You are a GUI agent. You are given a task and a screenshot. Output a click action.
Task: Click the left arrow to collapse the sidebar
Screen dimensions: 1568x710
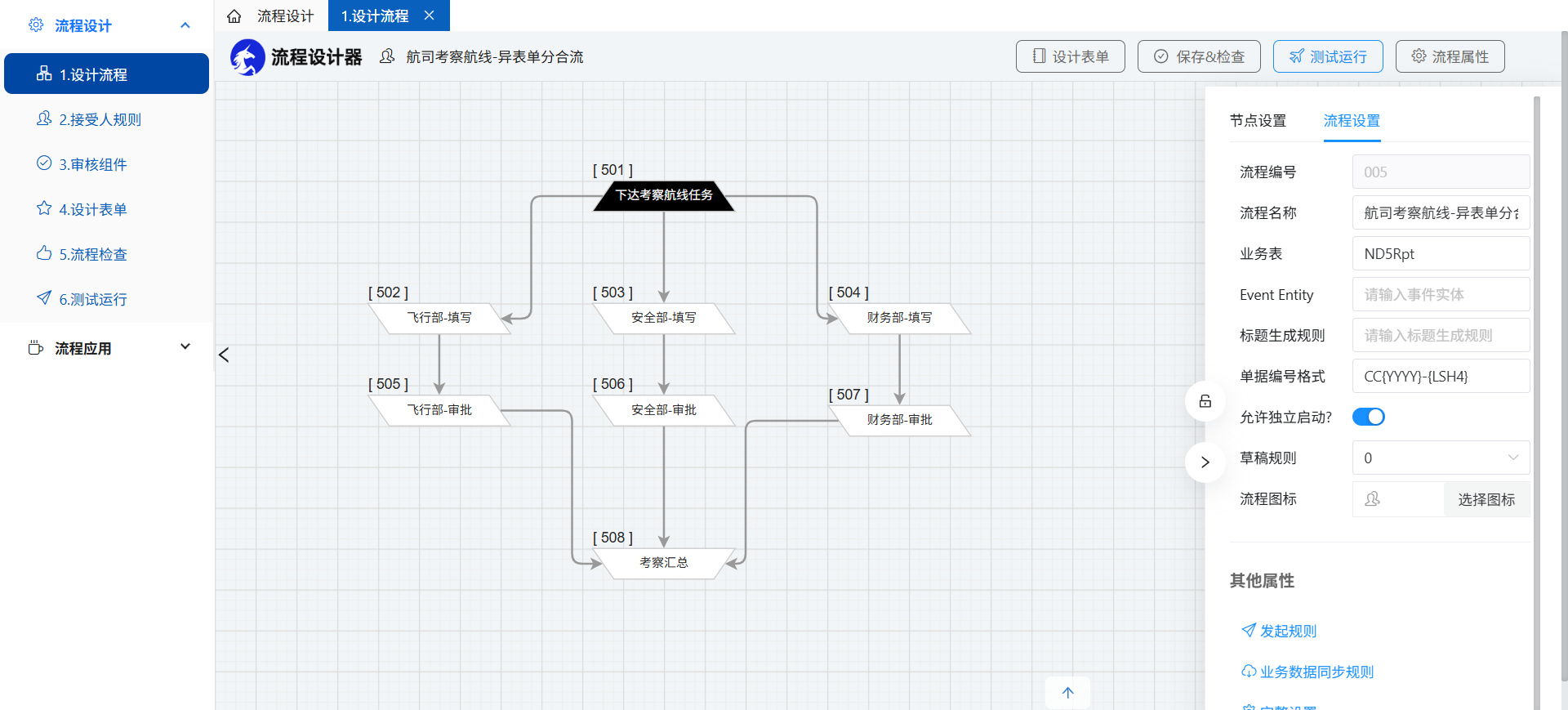(x=224, y=355)
